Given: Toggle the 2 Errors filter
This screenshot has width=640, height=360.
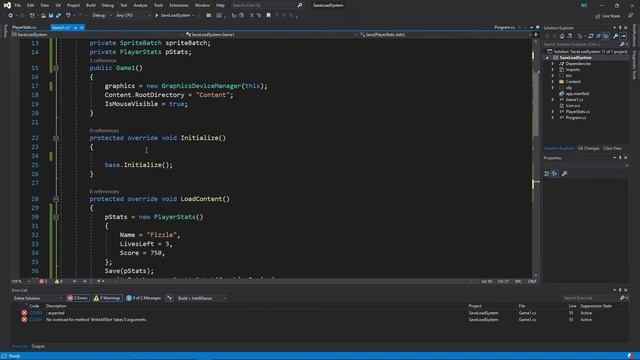Looking at the screenshot, I should [78, 298].
